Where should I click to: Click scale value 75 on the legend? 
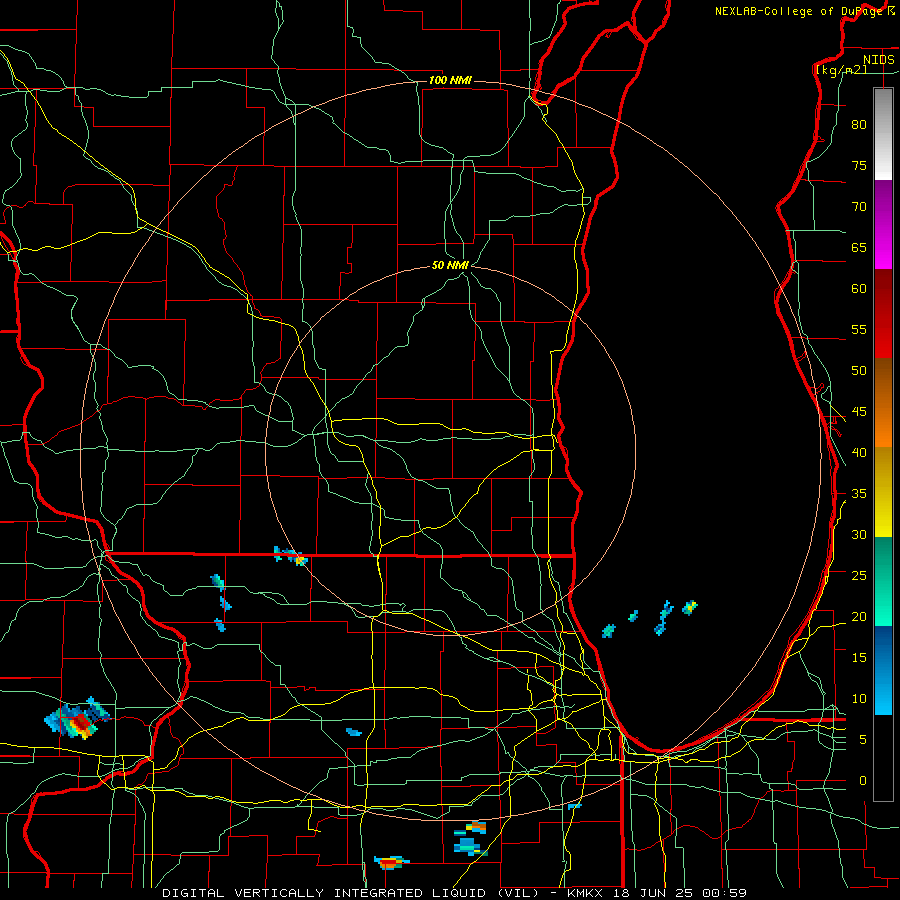pyautogui.click(x=859, y=165)
